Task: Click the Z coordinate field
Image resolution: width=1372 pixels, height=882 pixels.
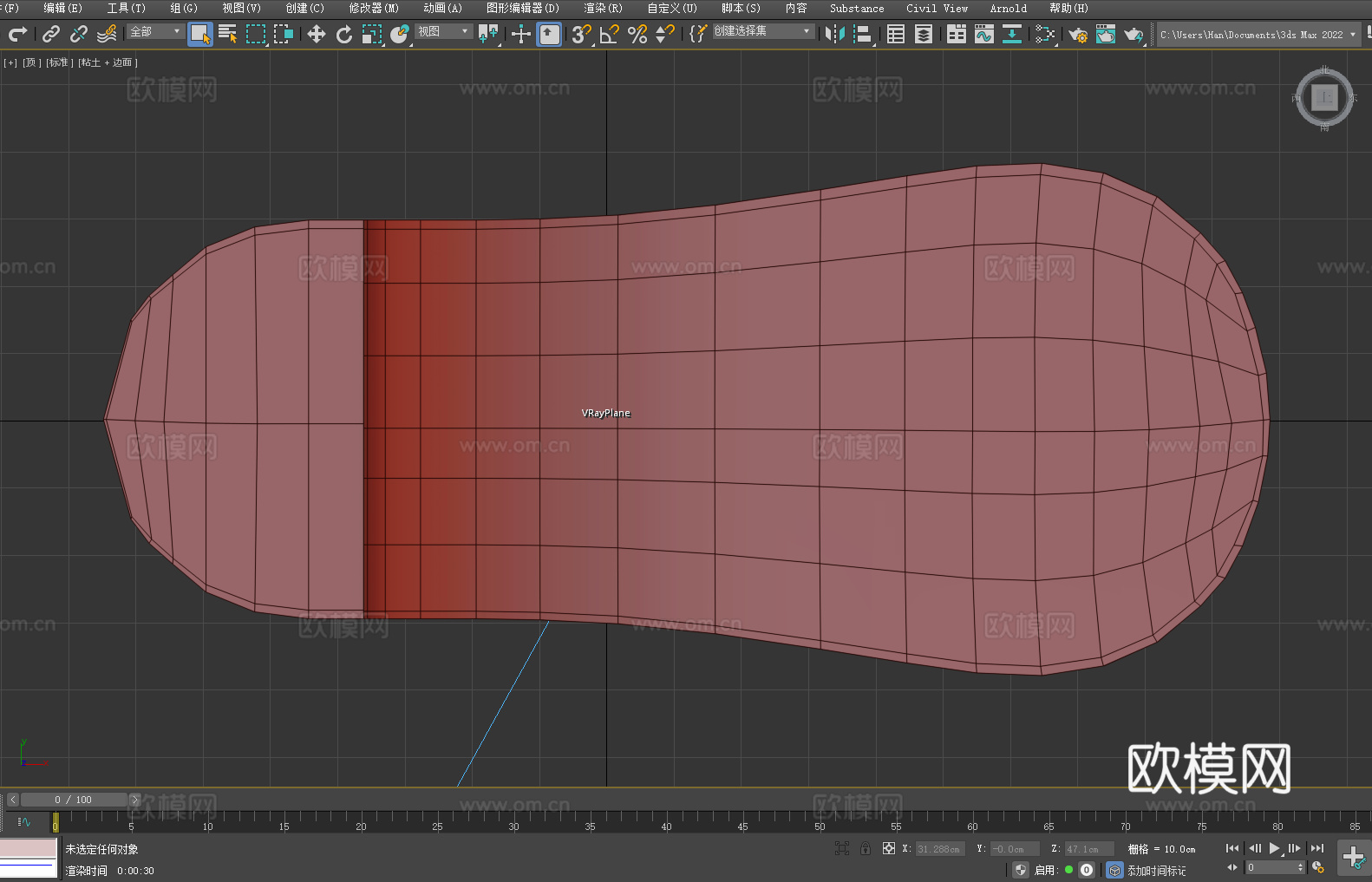Action: (x=1088, y=849)
